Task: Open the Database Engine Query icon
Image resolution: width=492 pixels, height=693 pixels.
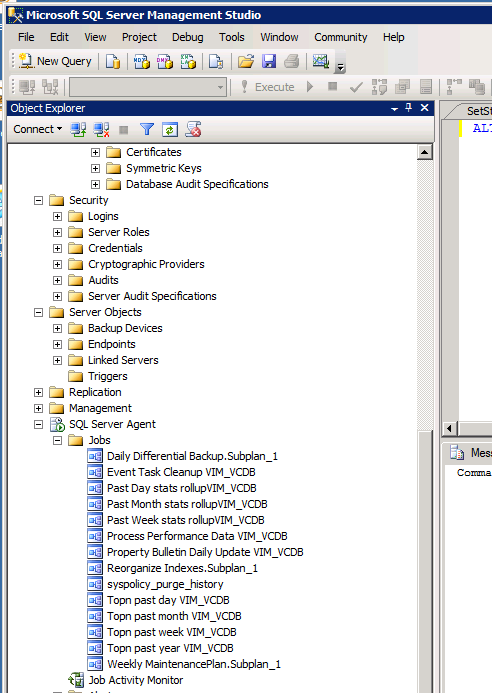Action: 113,61
